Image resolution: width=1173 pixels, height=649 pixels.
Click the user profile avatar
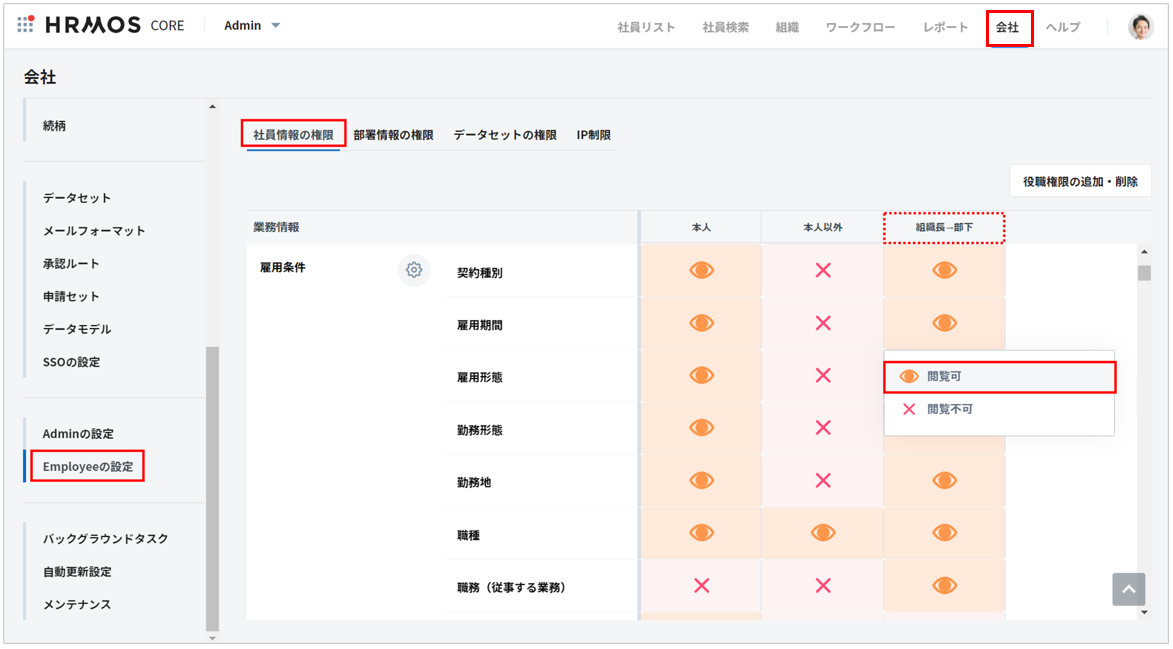[1140, 27]
